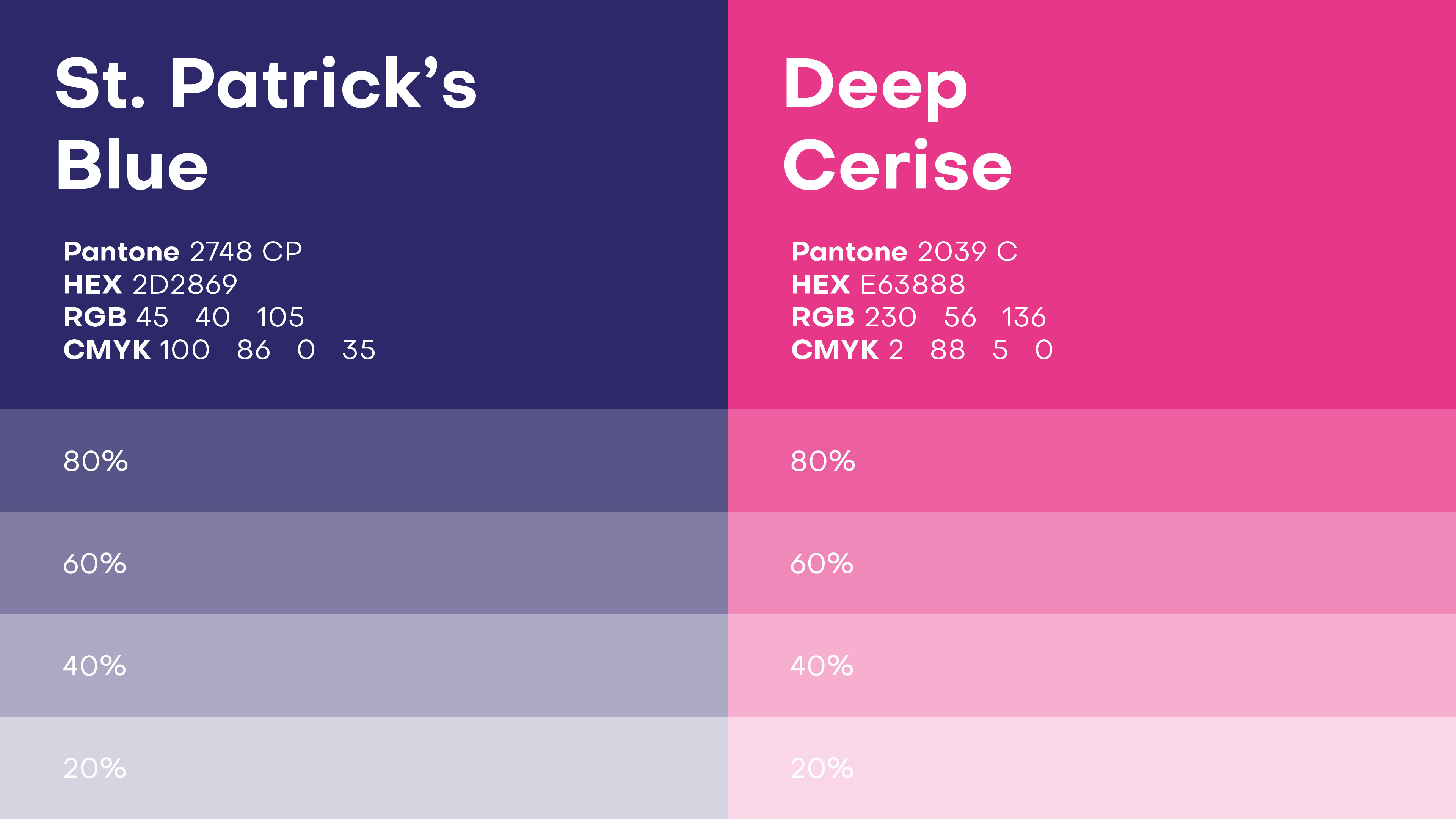
Task: Select the cerise 40% tint swatch
Action: tap(1092, 665)
